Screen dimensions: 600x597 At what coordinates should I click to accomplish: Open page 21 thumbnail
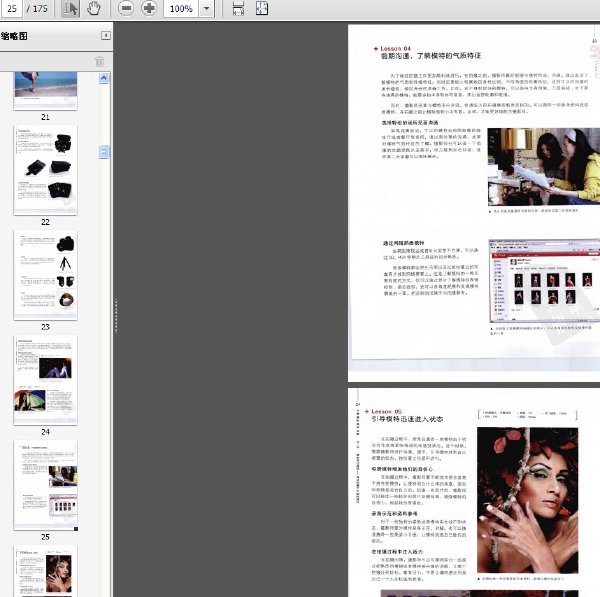[x=46, y=91]
